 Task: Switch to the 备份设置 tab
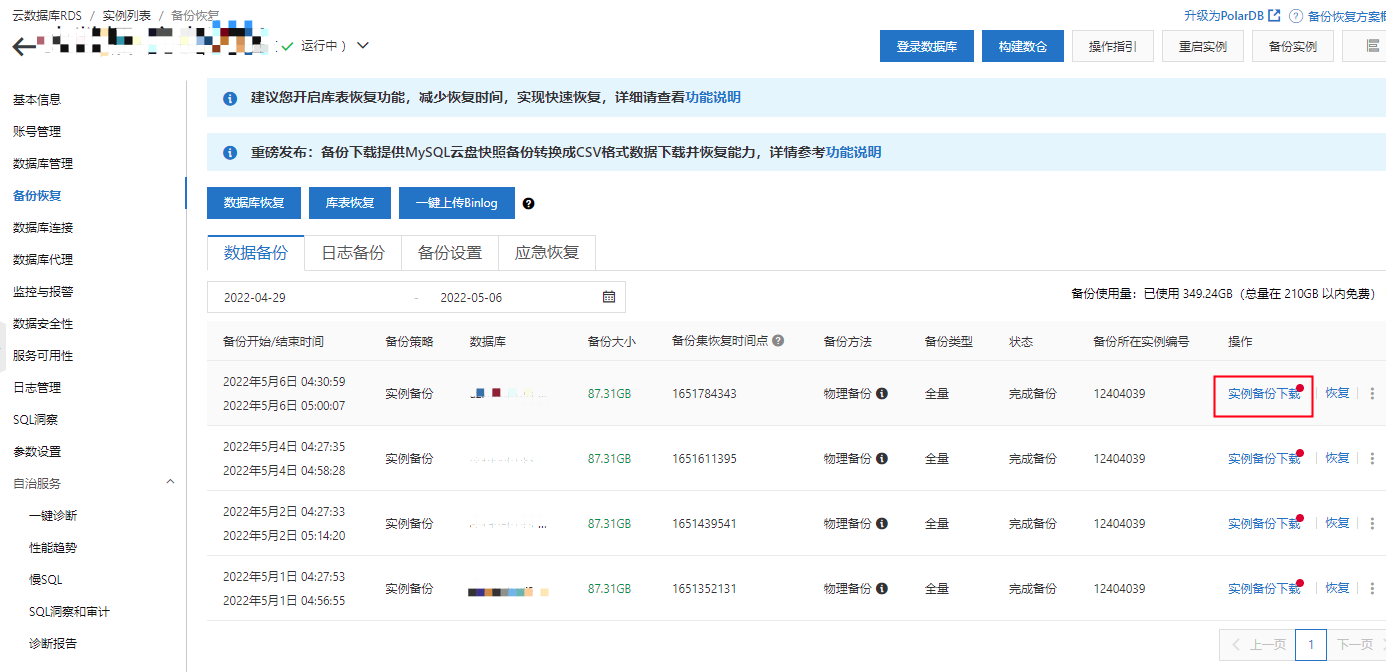coord(450,253)
